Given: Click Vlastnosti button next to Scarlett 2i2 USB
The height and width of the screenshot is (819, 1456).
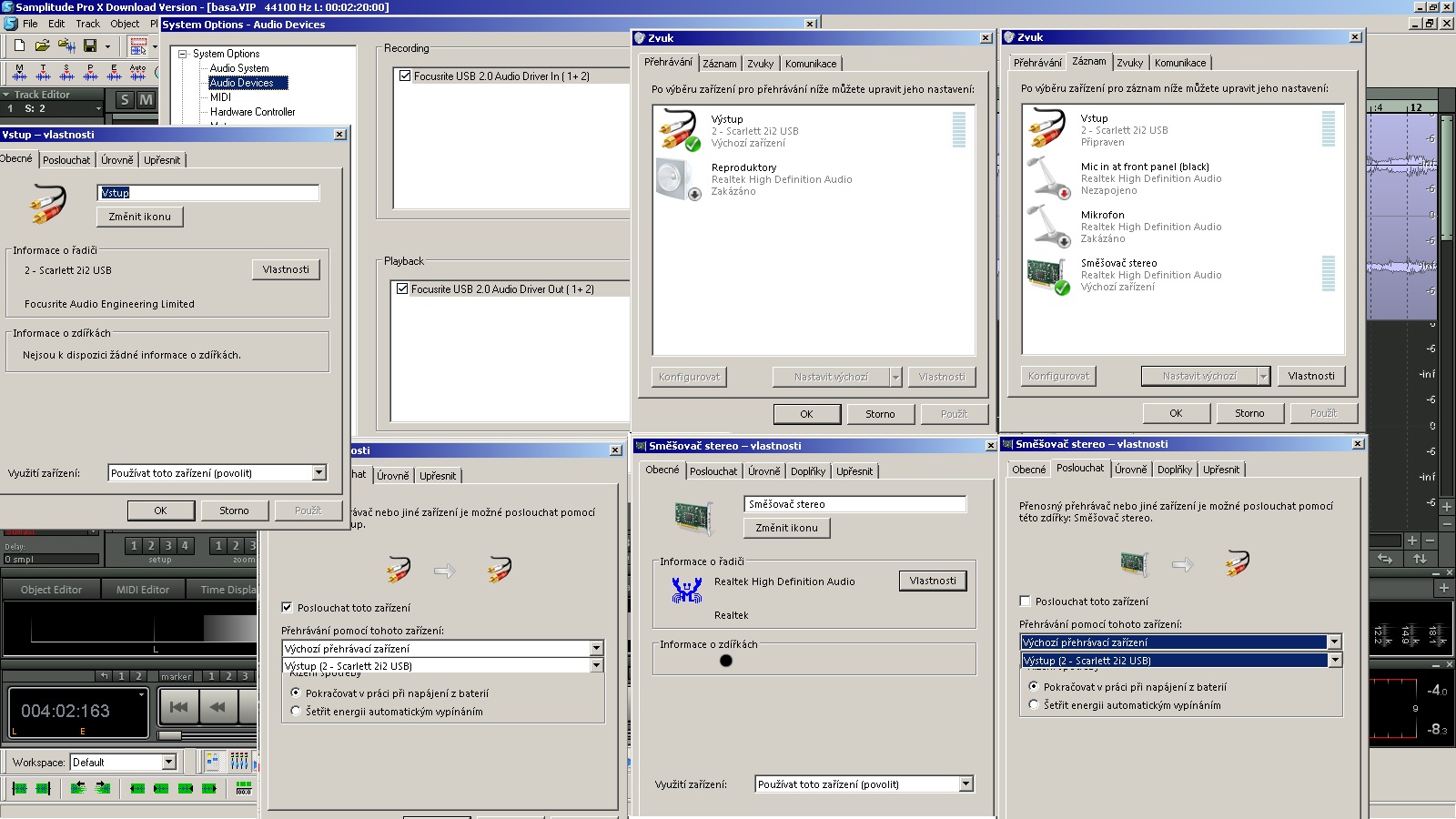Looking at the screenshot, I should [286, 269].
